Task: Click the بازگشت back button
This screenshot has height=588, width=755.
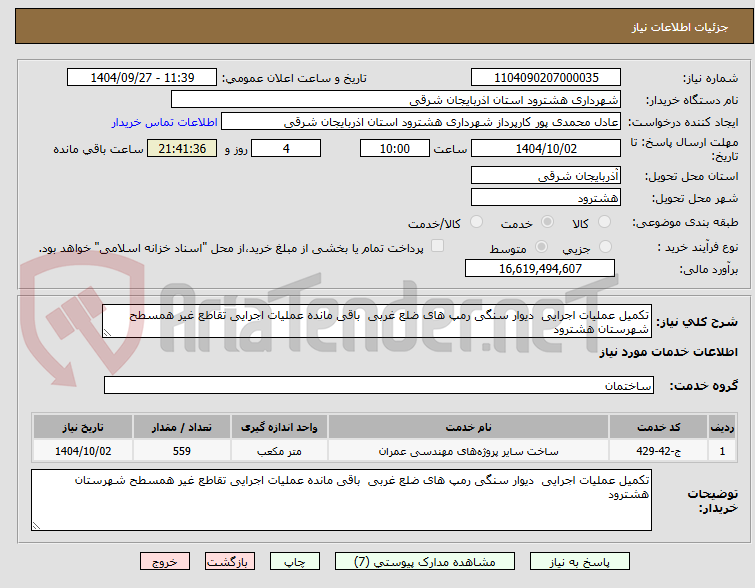Action: click(230, 562)
